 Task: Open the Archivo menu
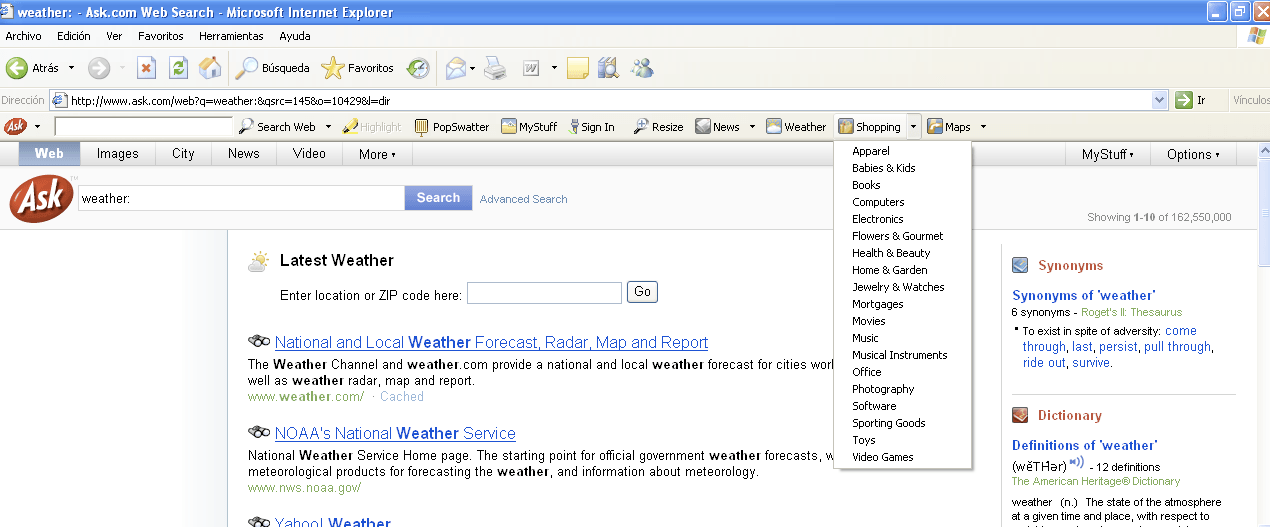point(24,36)
